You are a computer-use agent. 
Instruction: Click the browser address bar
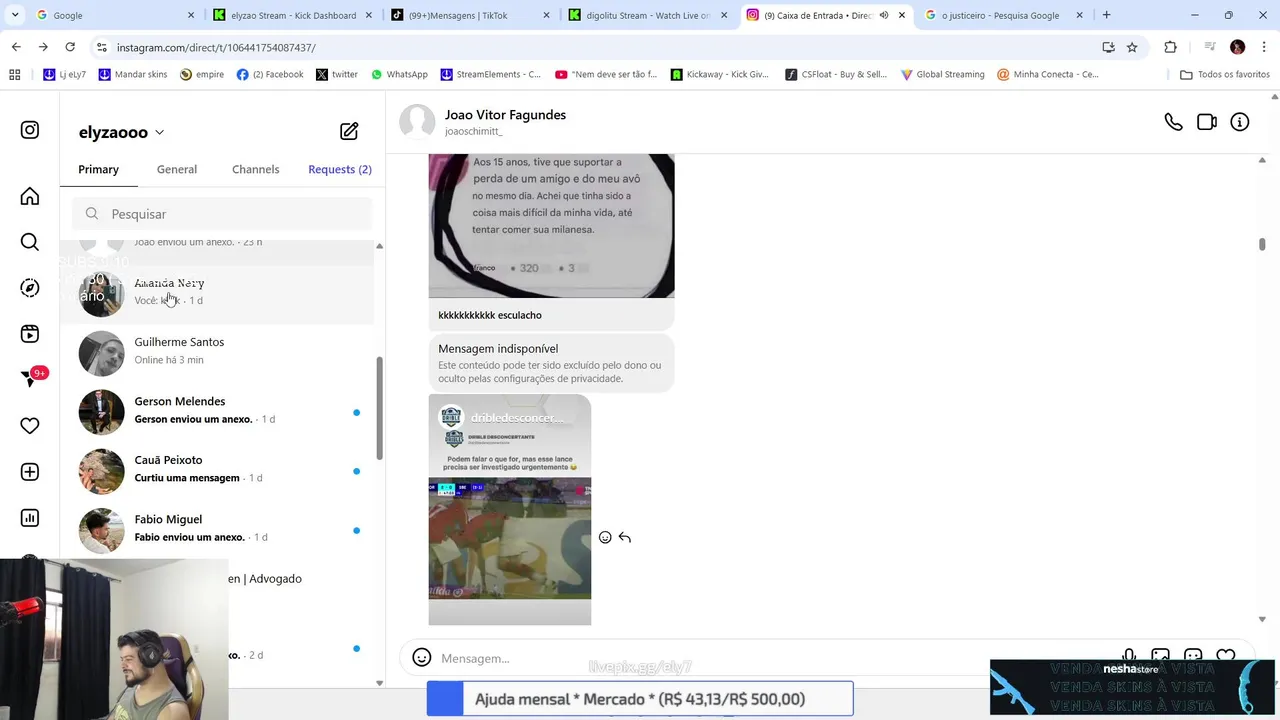coord(600,47)
